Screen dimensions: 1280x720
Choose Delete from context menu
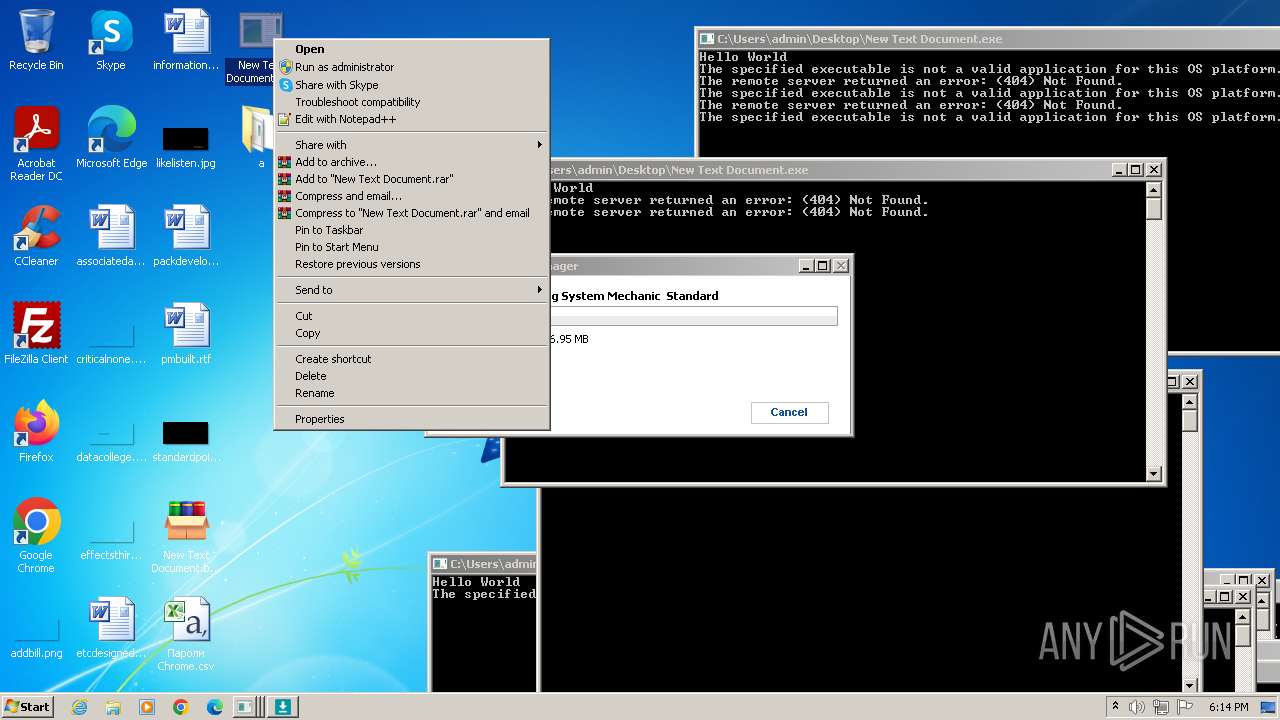click(412, 376)
